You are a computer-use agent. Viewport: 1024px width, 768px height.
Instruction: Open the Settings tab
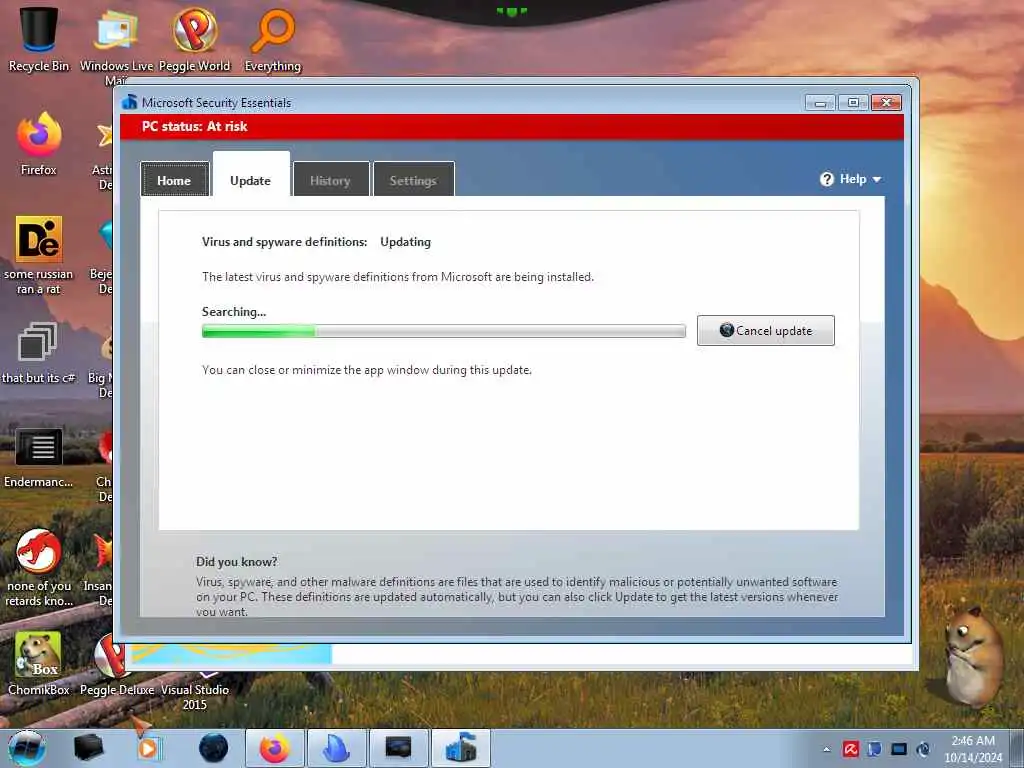[x=413, y=179]
